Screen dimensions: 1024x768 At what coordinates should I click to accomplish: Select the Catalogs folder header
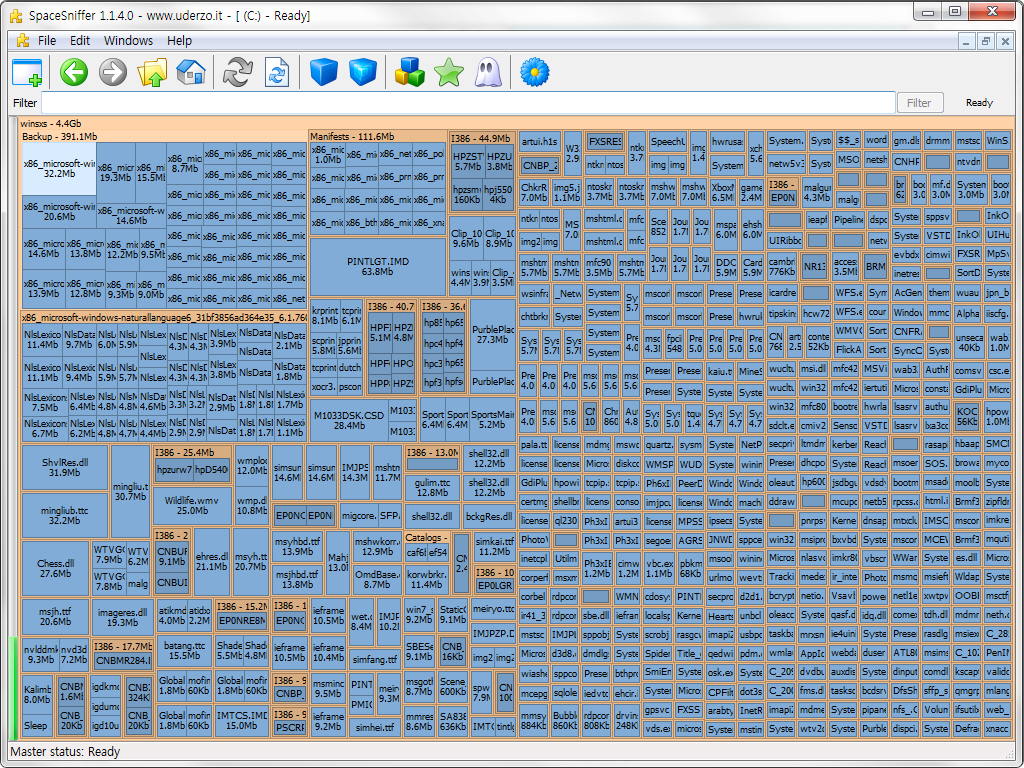click(426, 537)
